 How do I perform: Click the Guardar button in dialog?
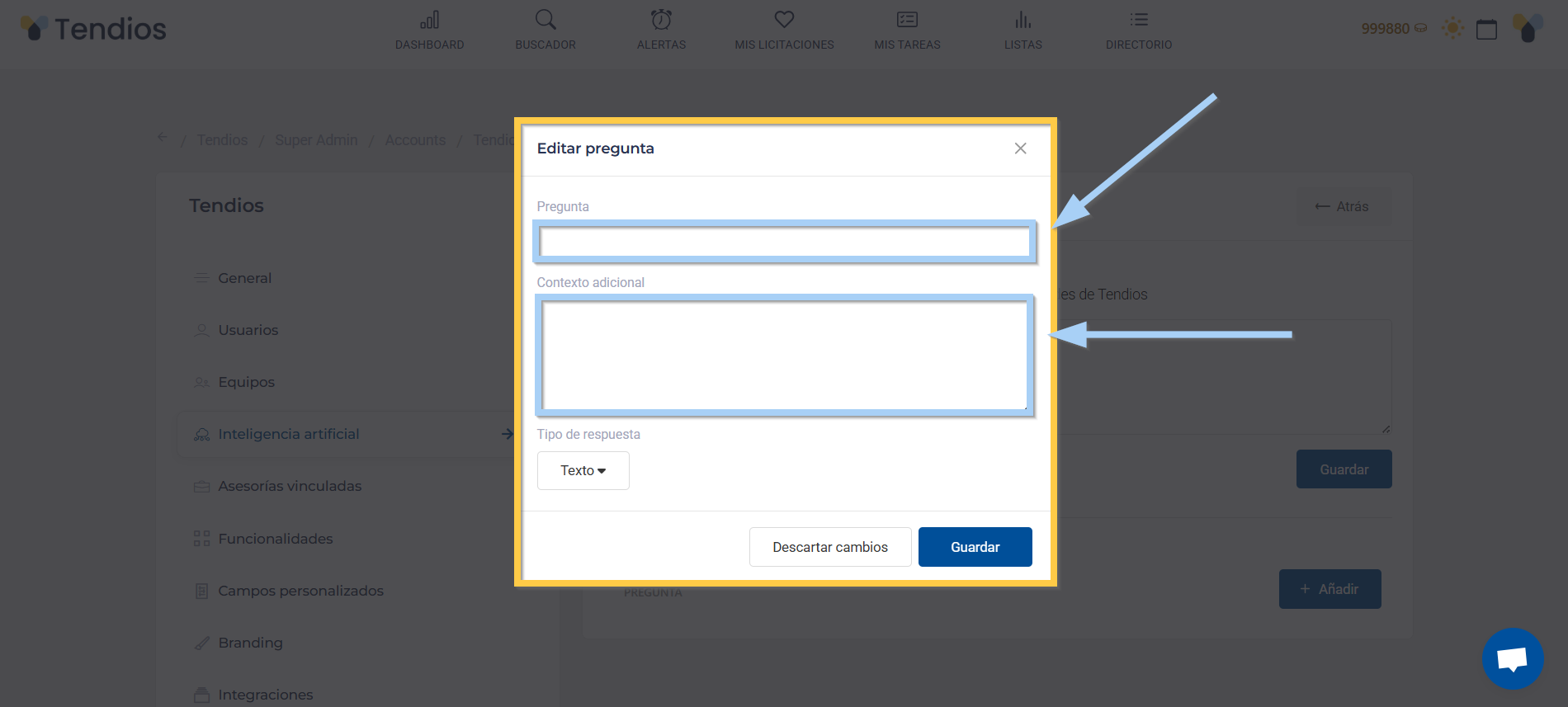975,547
